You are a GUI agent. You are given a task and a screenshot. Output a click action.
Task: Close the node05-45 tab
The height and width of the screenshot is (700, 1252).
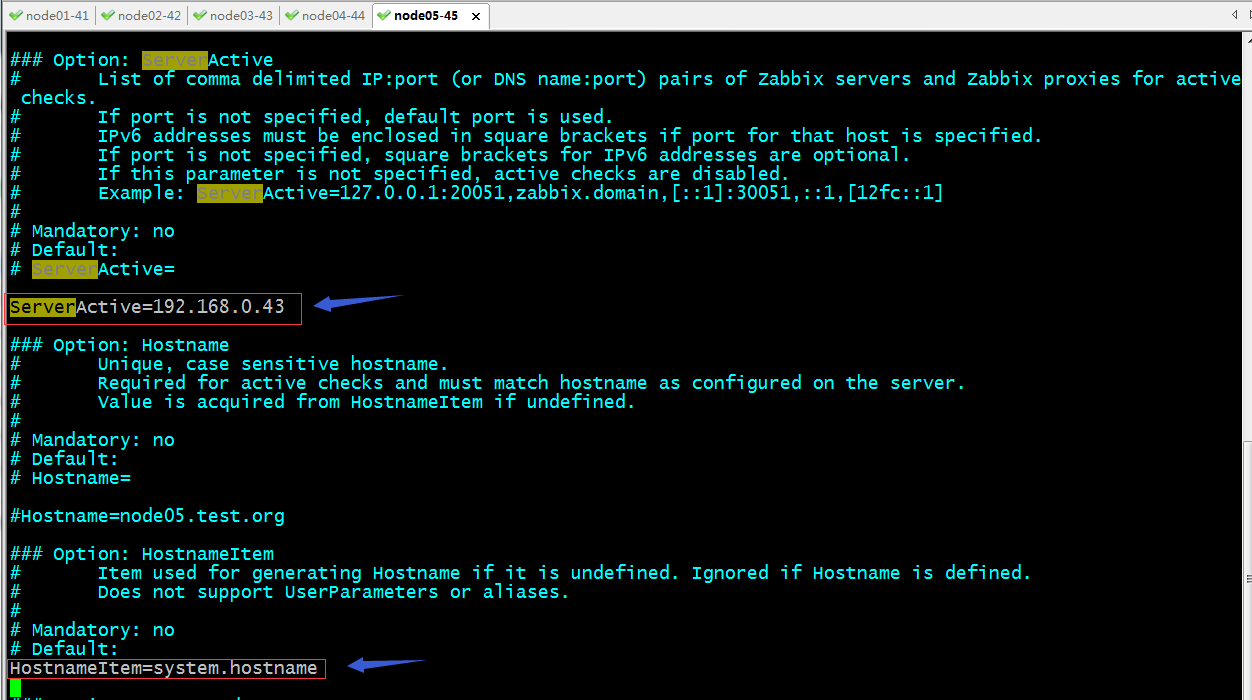(x=476, y=16)
